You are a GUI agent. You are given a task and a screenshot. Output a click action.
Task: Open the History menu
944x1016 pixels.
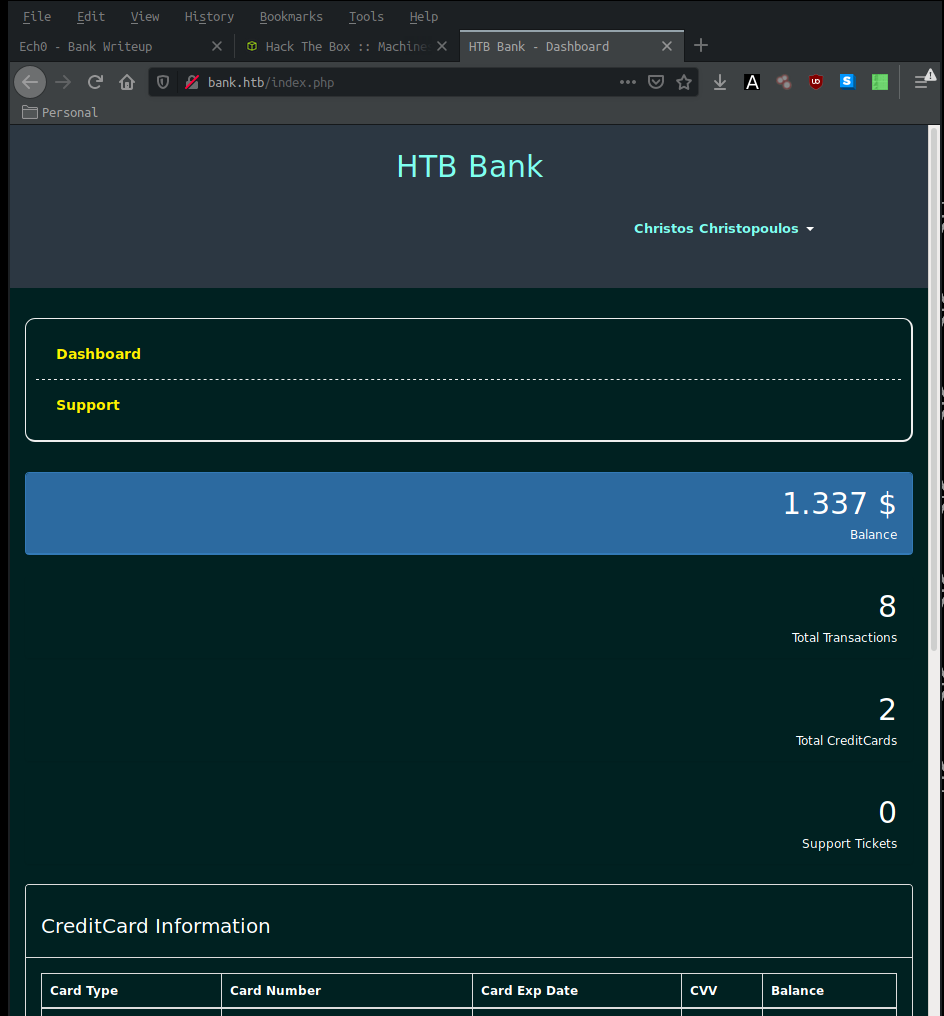pos(209,16)
